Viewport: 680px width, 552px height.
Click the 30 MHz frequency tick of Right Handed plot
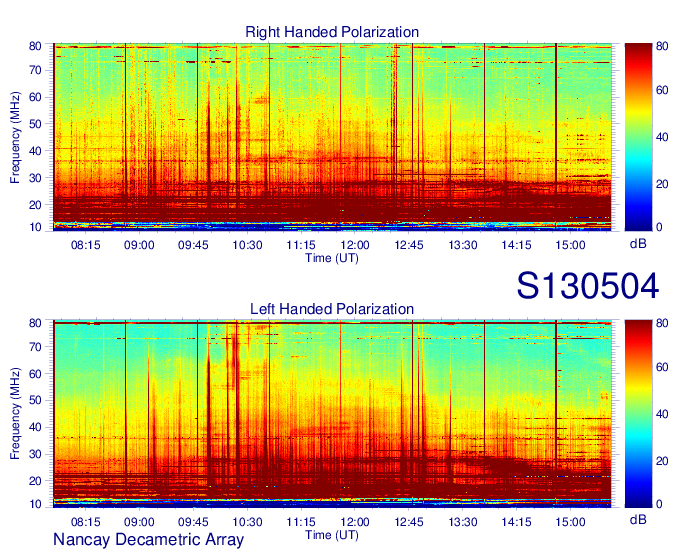click(x=35, y=178)
